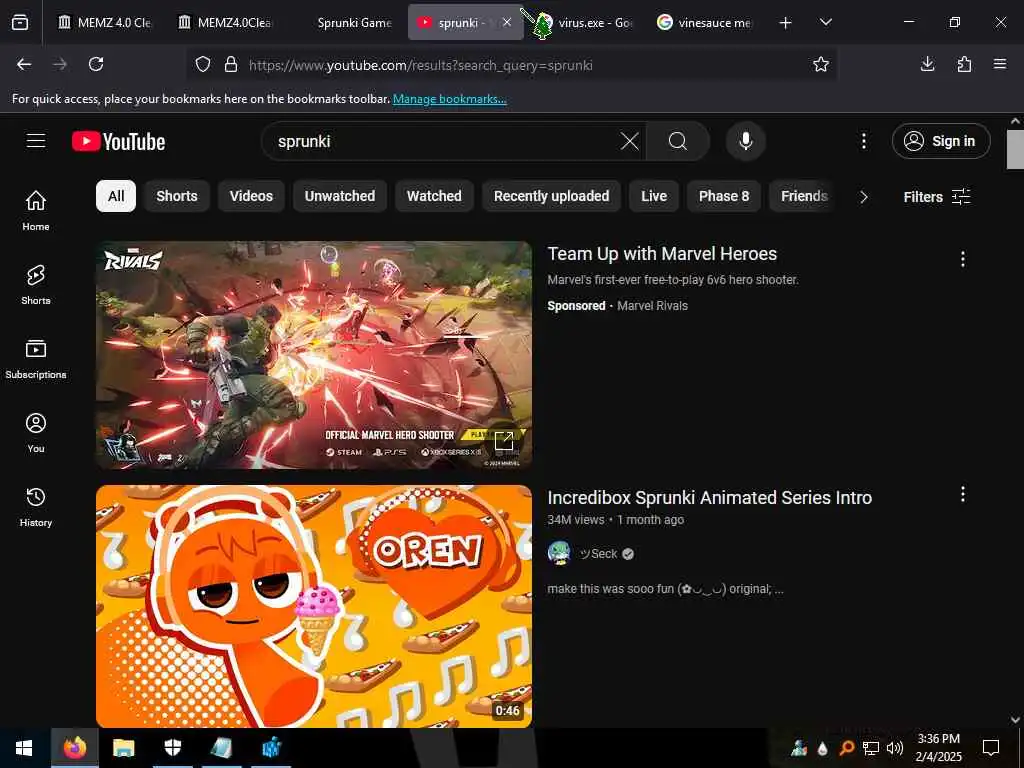1024x768 pixels.
Task: Open Firefox downloads panel
Action: tap(927, 64)
